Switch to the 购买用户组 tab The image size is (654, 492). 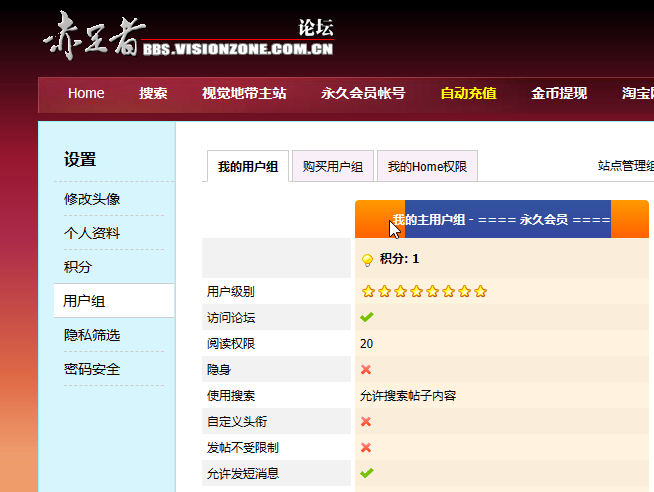click(x=333, y=166)
